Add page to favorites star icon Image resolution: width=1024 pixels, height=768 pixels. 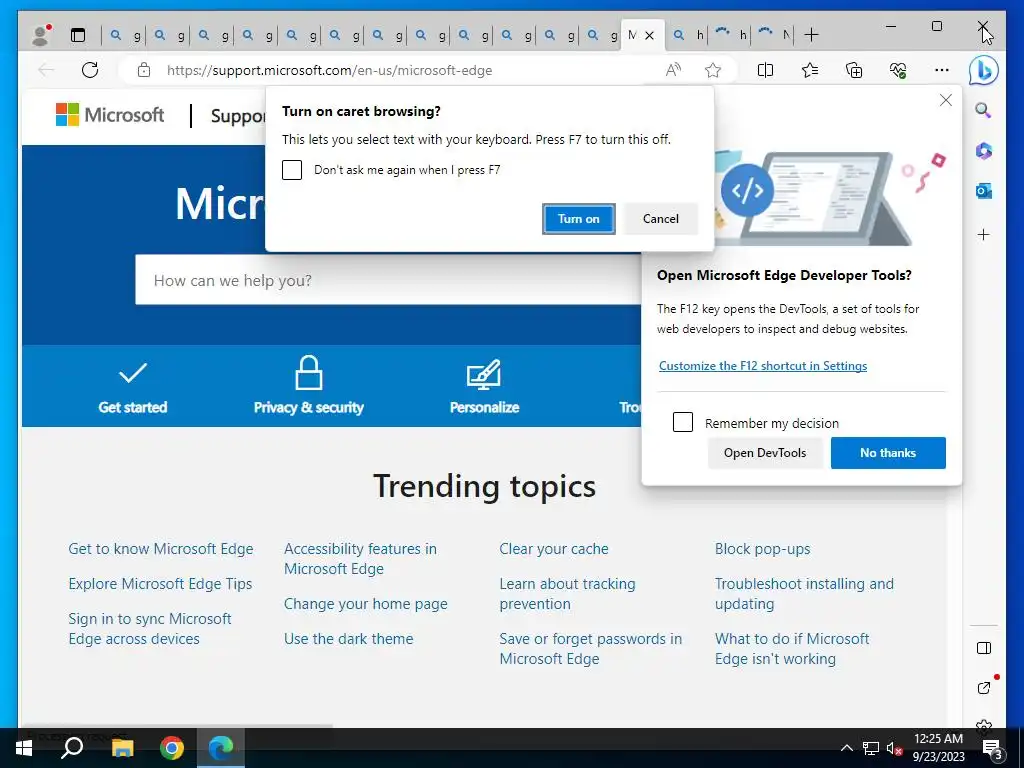[x=713, y=70]
